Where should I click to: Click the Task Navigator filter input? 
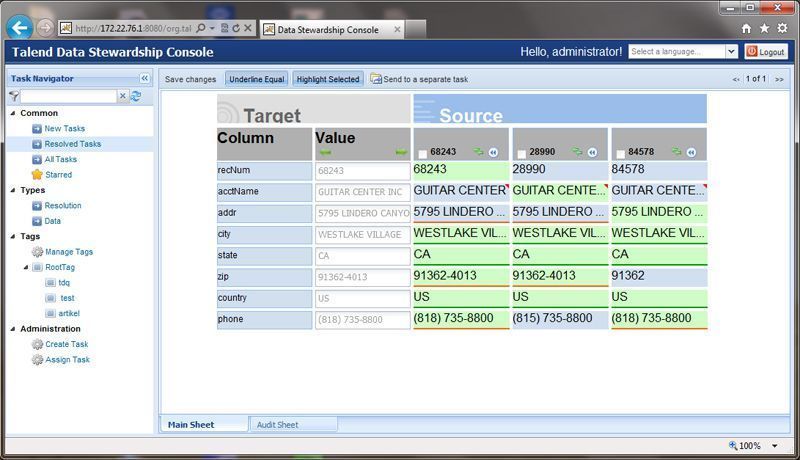69,96
